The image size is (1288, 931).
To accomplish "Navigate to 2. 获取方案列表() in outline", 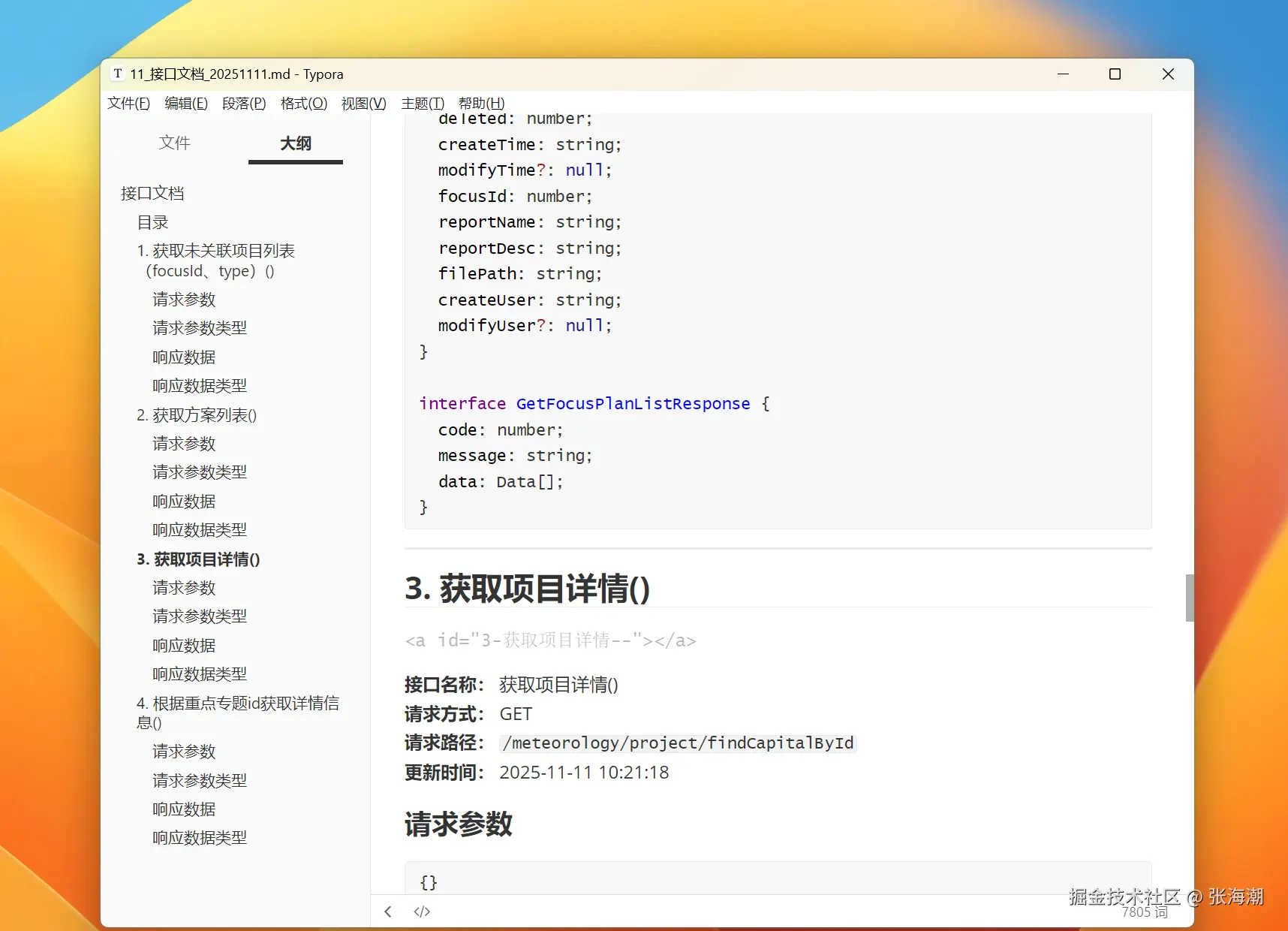I will 197,414.
